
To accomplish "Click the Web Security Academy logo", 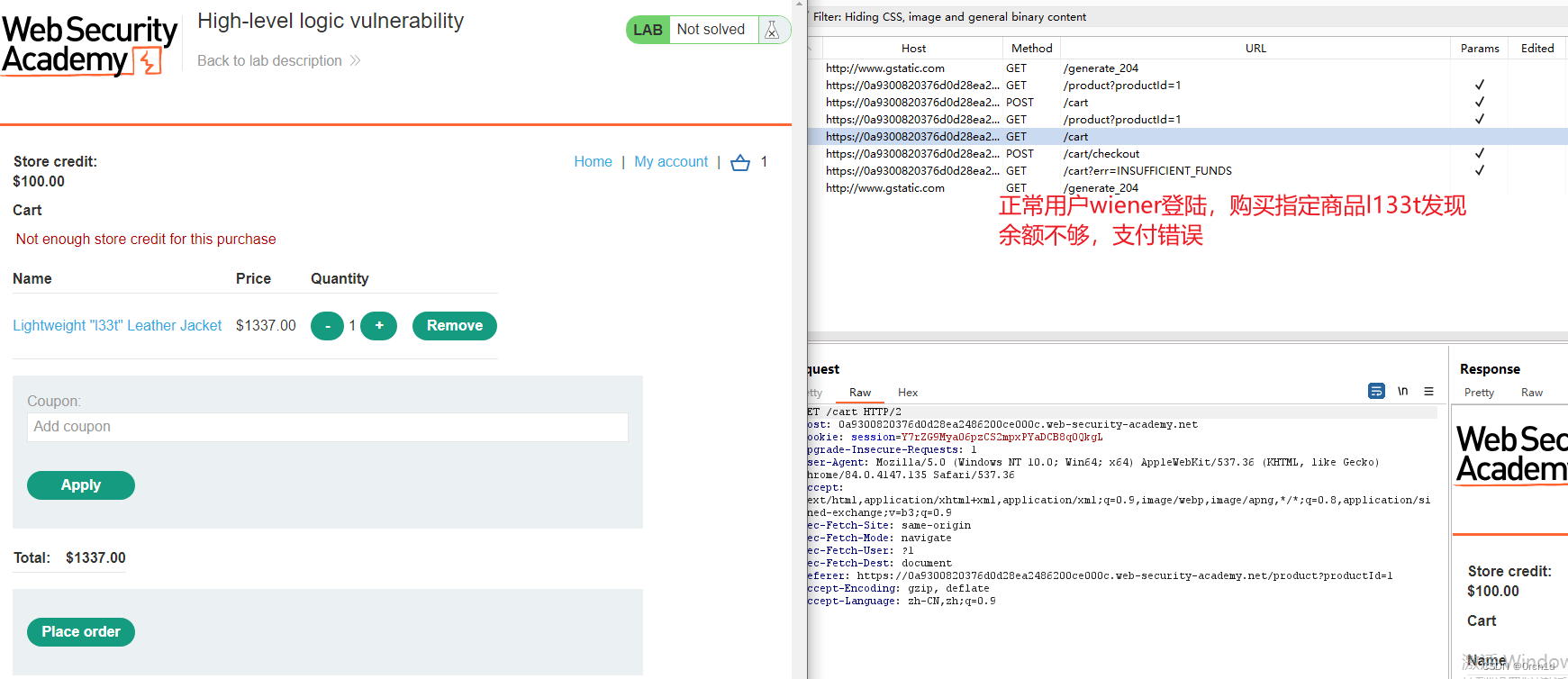I will pyautogui.click(x=89, y=44).
